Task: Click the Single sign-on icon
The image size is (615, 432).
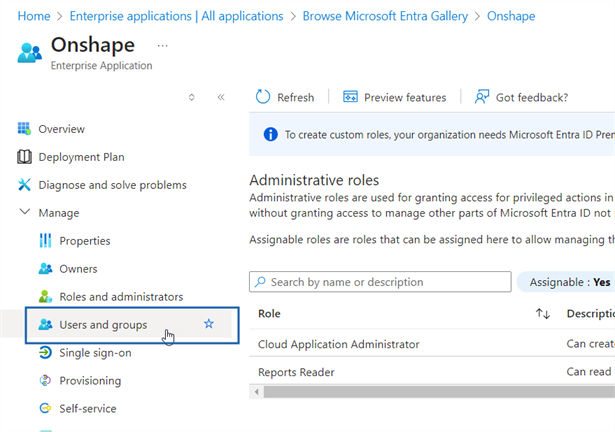Action: coord(45,353)
